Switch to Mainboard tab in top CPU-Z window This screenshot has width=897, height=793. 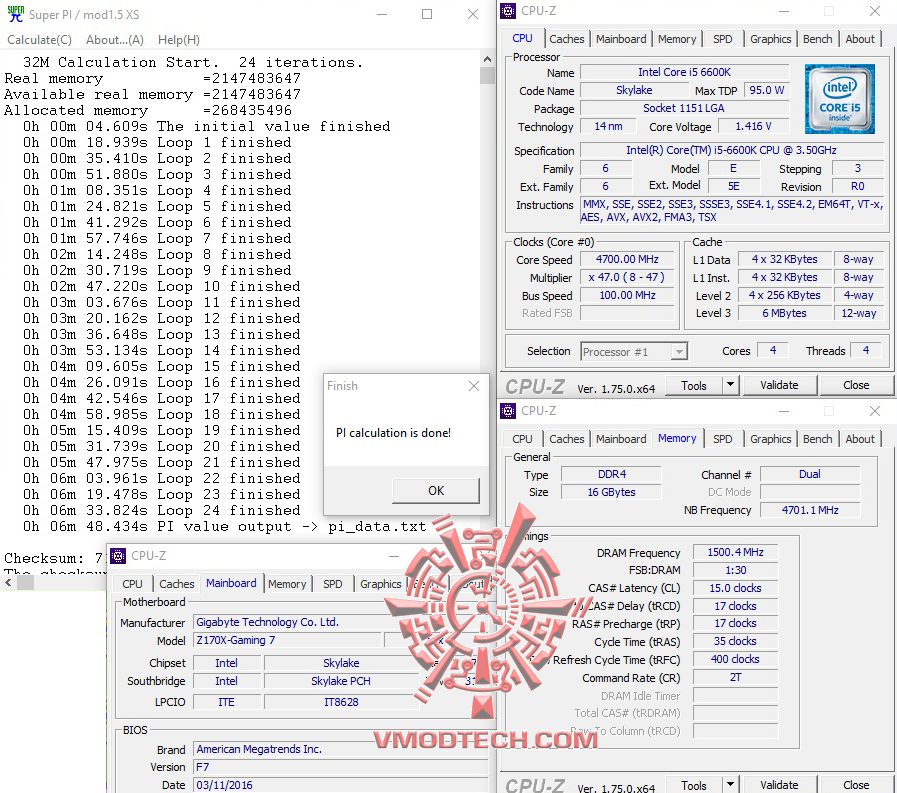tap(621, 39)
